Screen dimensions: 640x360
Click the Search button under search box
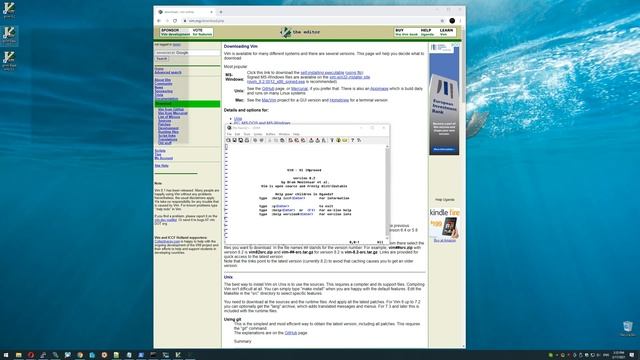click(162, 59)
